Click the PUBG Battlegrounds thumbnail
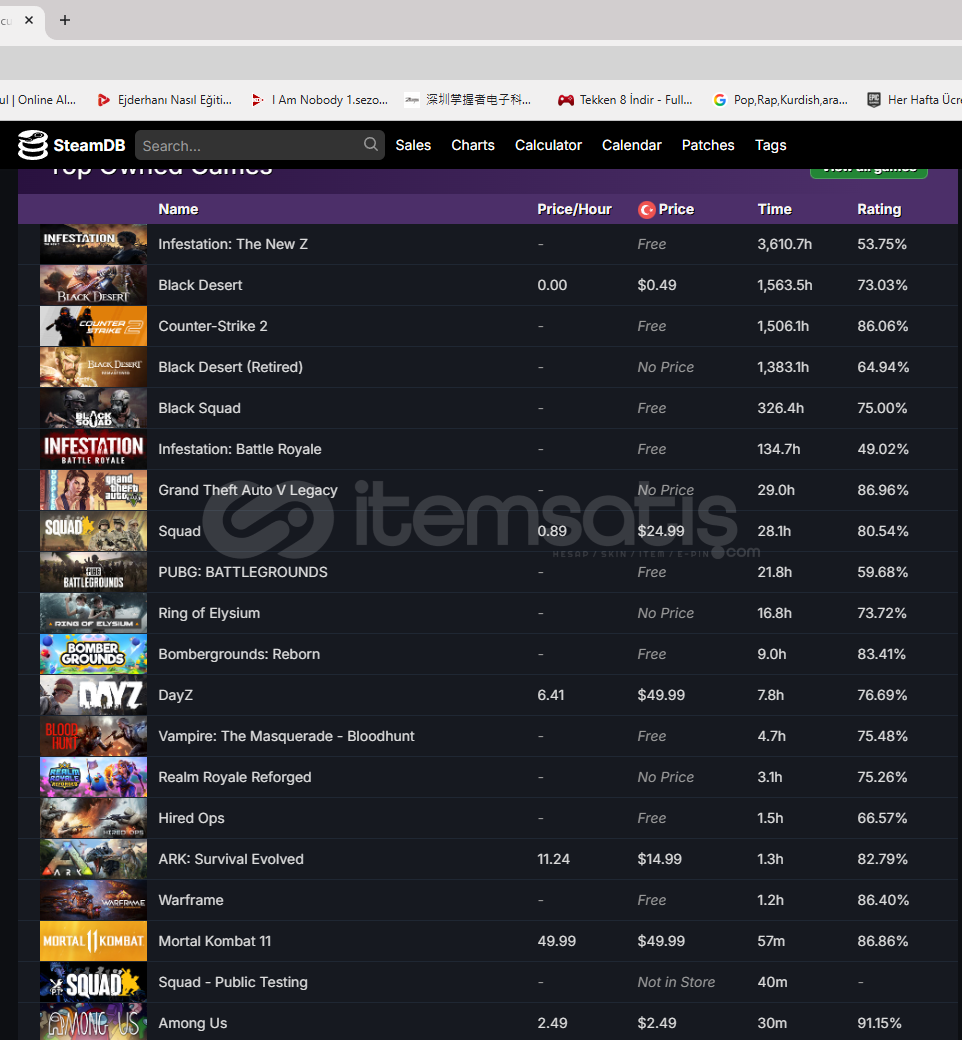 click(x=94, y=572)
